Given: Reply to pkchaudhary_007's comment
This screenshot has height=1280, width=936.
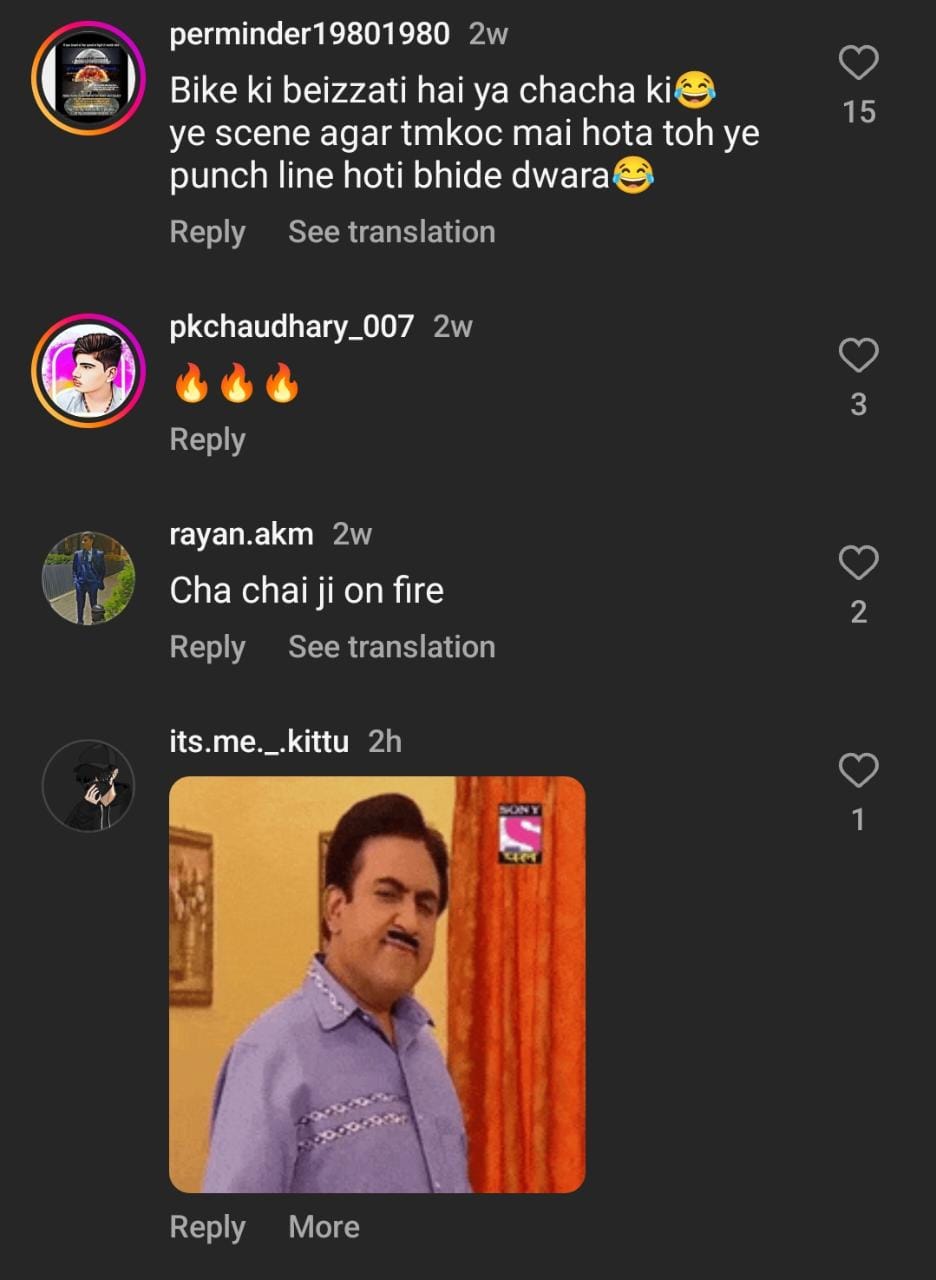Looking at the screenshot, I should tap(207, 440).
